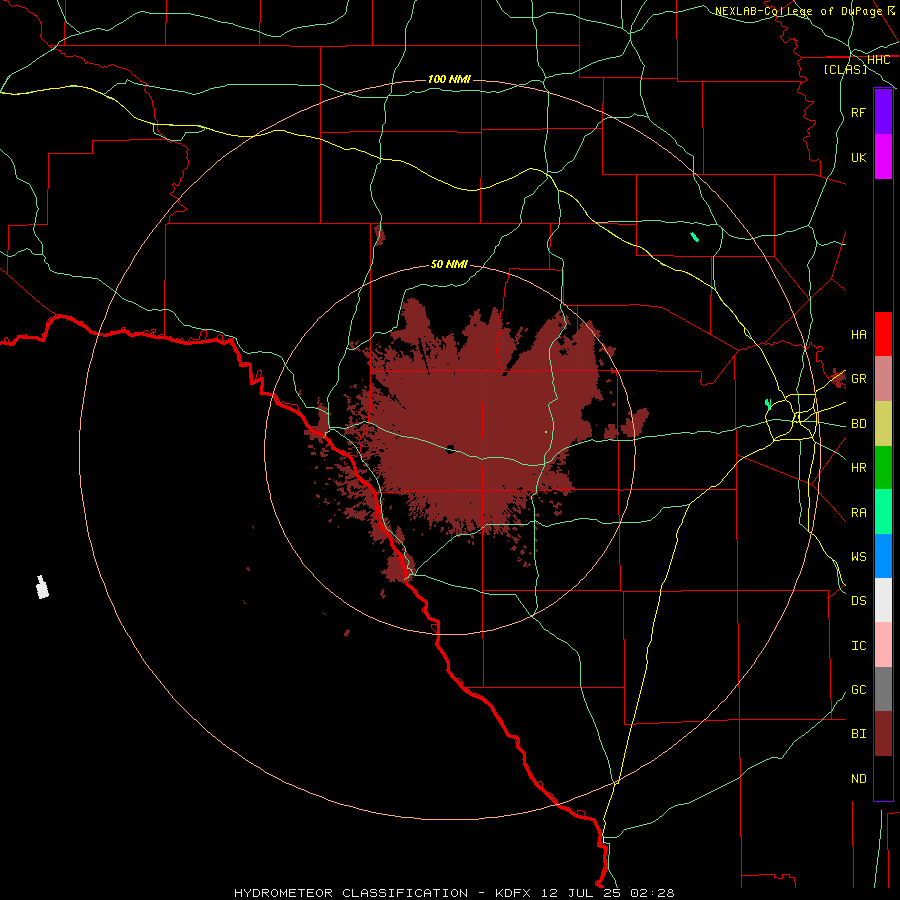Click the white echo patch in the southwest
The image size is (900, 900).
pos(42,587)
